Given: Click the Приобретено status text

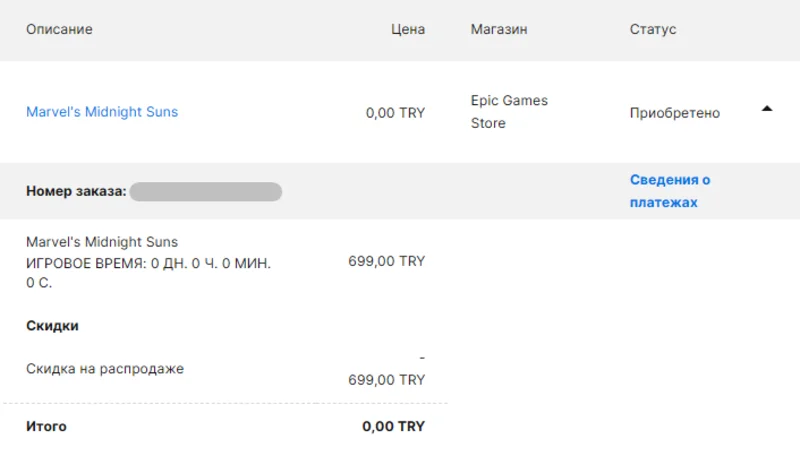Looking at the screenshot, I should click(x=674, y=113).
